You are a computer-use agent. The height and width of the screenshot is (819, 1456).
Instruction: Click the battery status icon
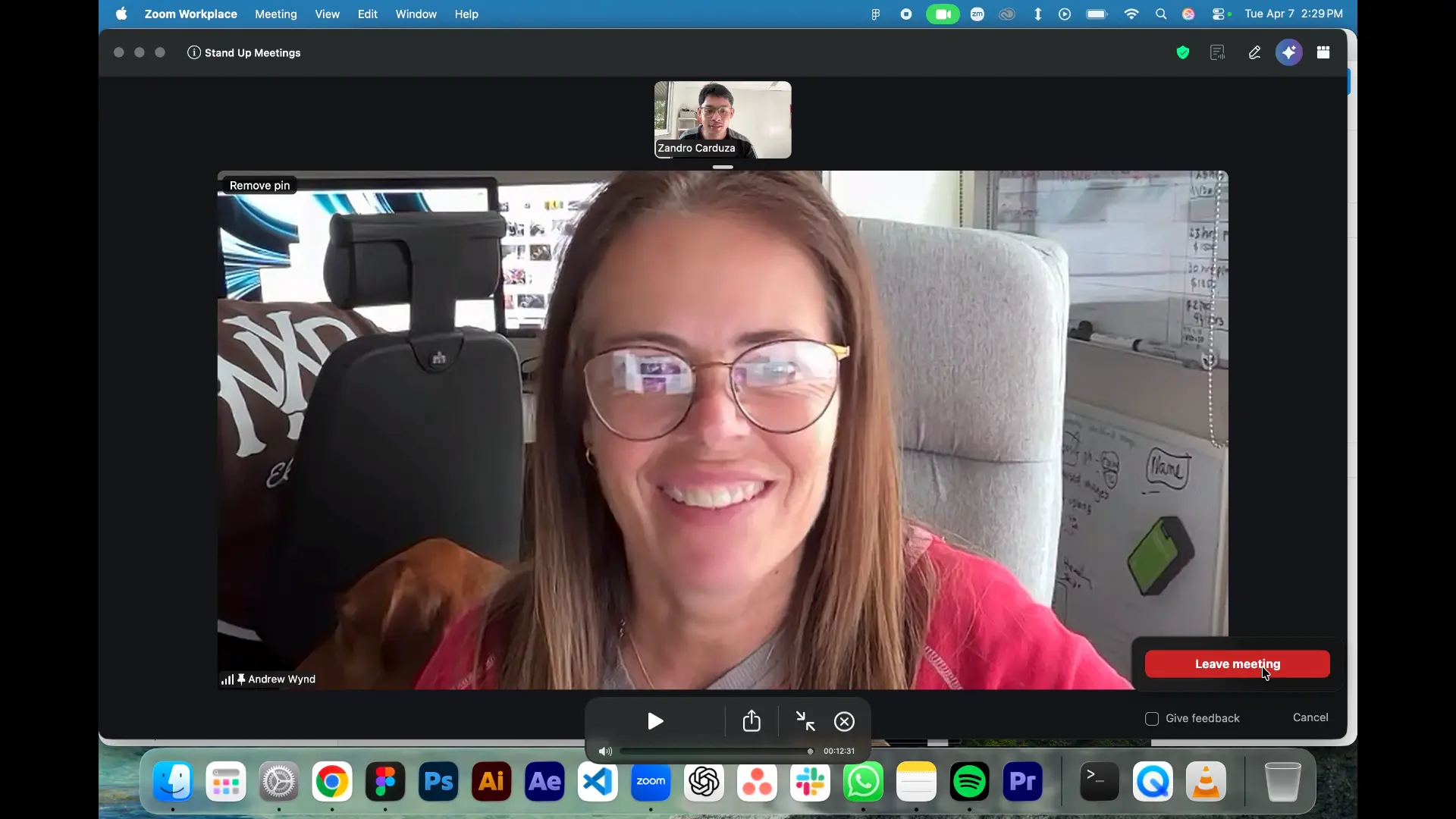point(1097,14)
